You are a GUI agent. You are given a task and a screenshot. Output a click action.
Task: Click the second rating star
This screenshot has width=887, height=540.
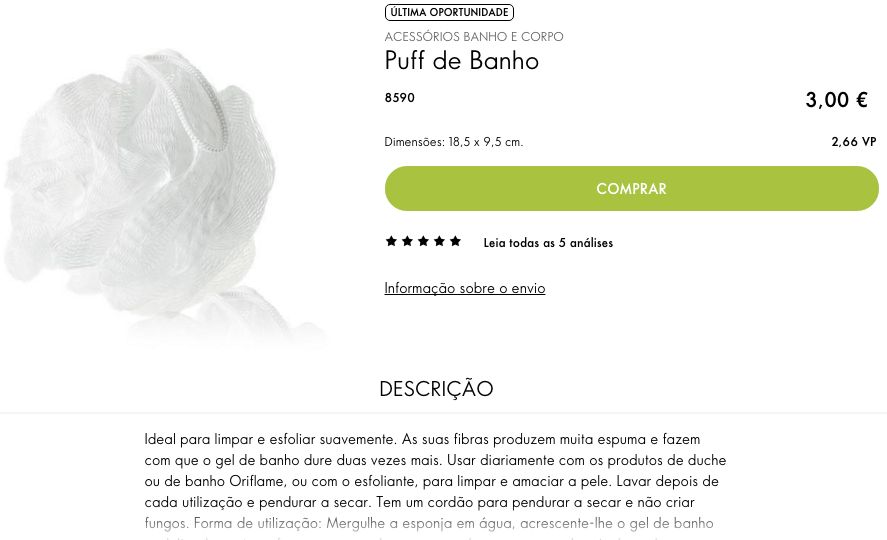(407, 241)
